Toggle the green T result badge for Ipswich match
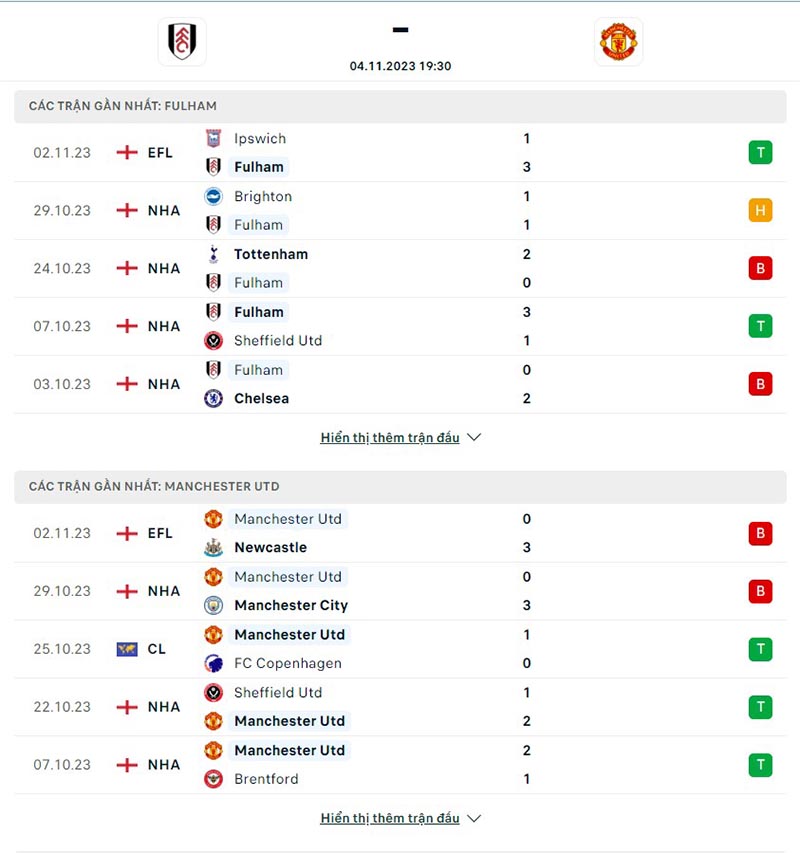 coord(760,152)
